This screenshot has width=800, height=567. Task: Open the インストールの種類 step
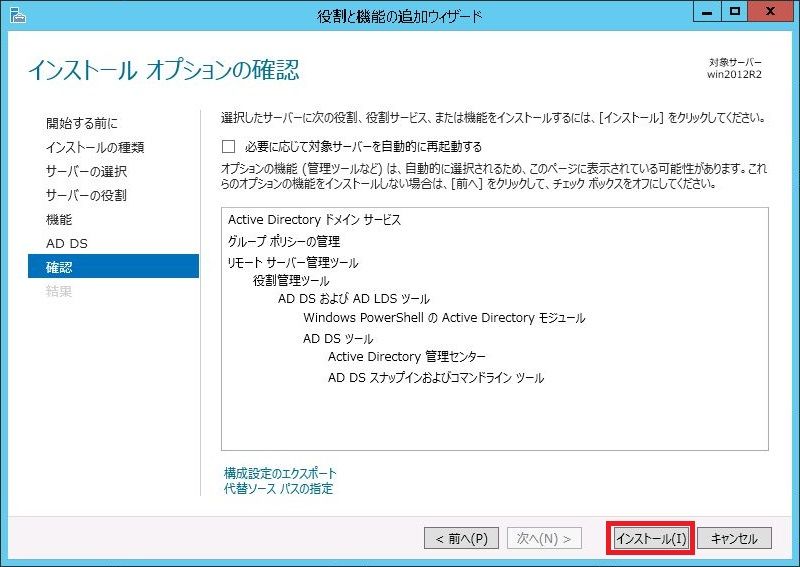[x=95, y=147]
